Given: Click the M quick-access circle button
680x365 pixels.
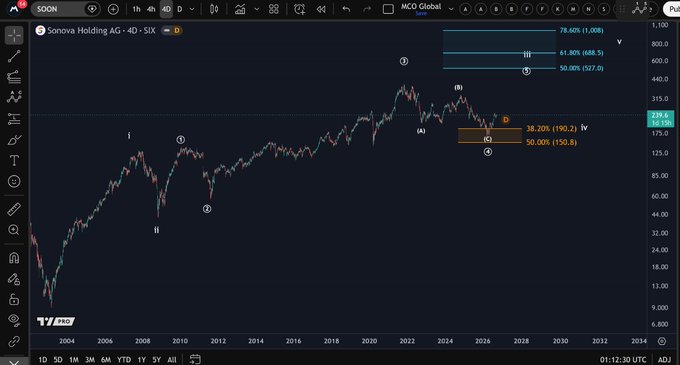Looking at the screenshot, I should (573, 9).
